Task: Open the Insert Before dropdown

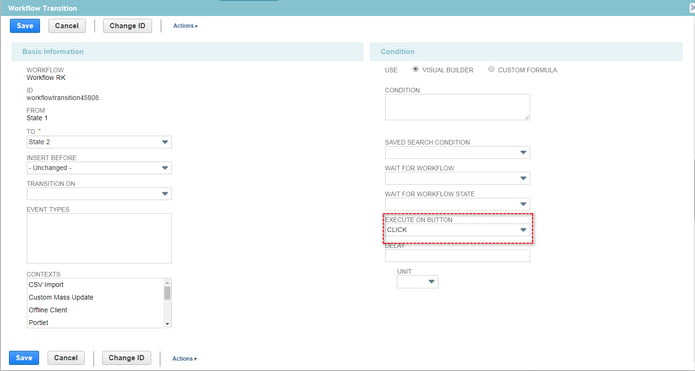Action: [x=99, y=168]
